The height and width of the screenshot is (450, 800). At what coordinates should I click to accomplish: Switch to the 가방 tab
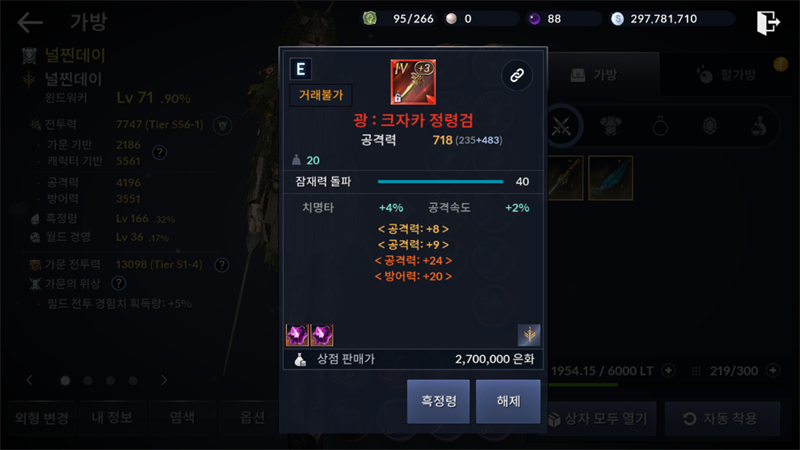click(x=594, y=75)
